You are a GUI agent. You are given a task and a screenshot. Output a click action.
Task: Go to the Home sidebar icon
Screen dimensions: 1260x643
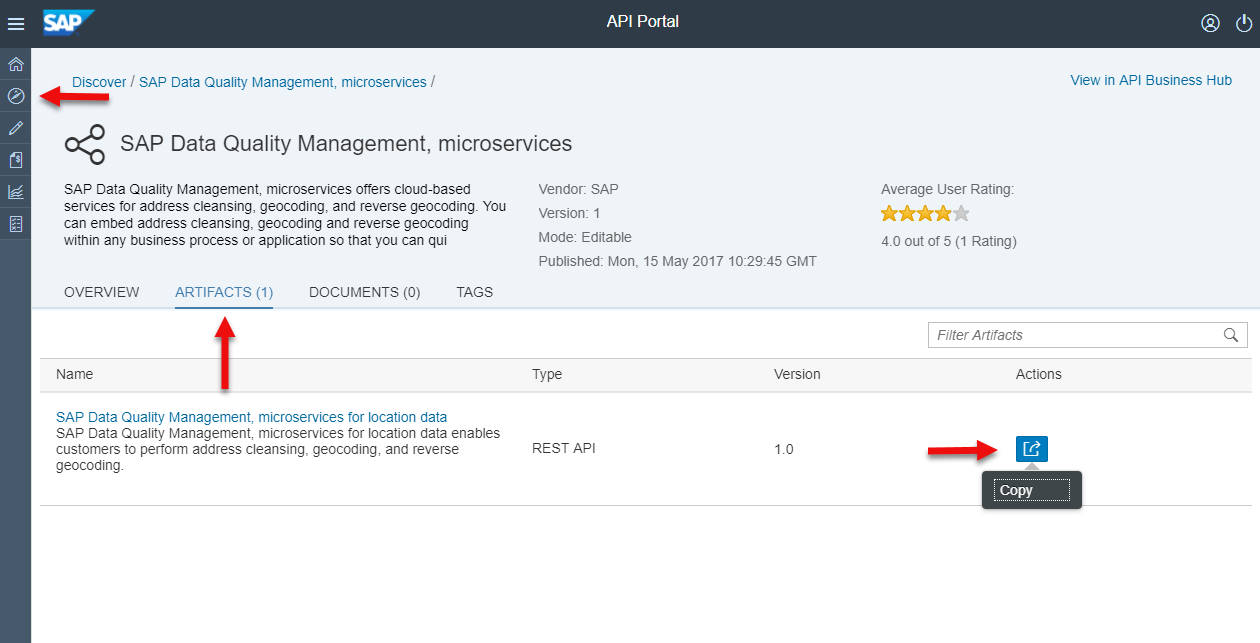click(16, 65)
